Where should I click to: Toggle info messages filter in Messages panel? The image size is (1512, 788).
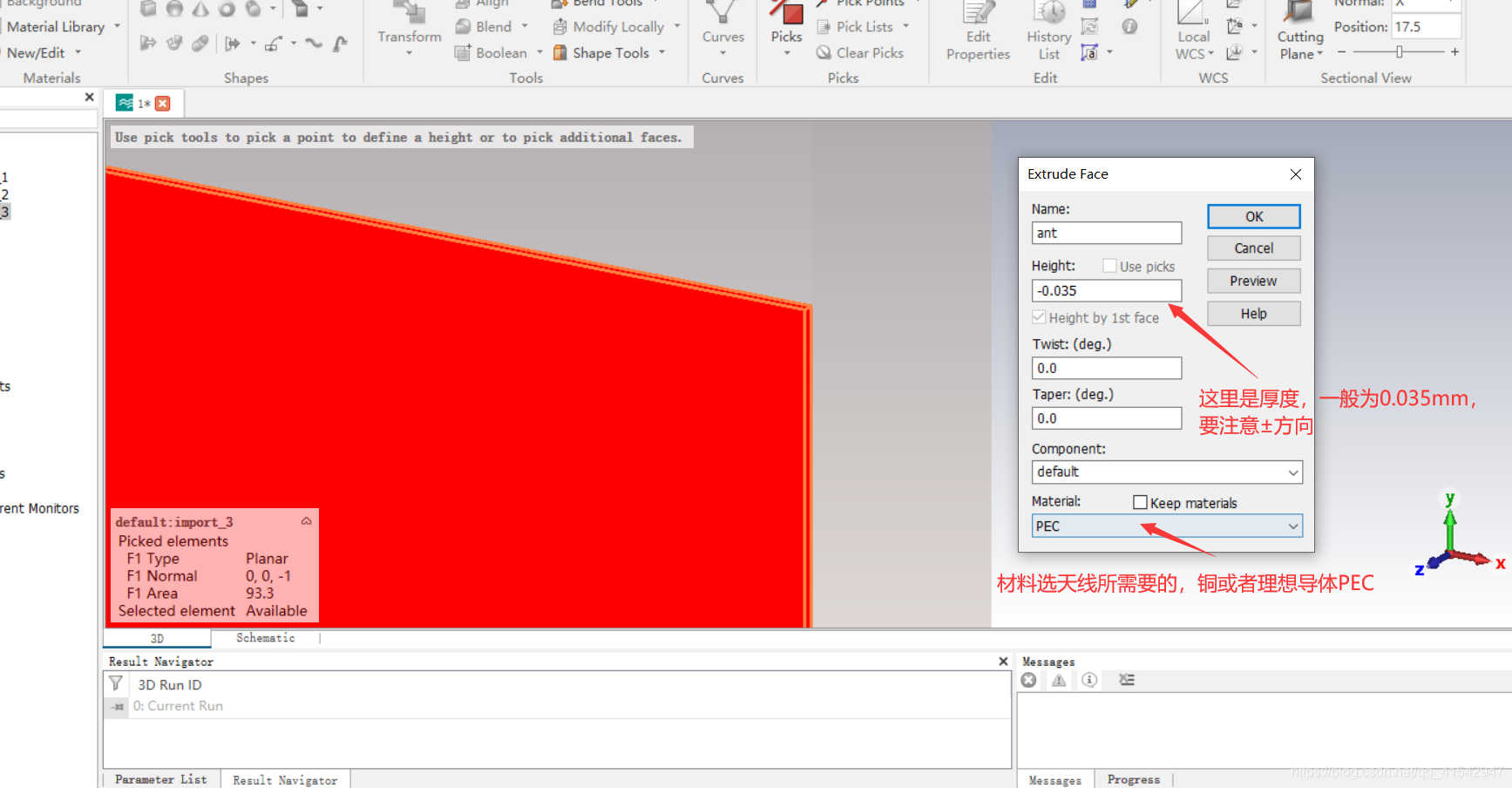tap(1089, 680)
